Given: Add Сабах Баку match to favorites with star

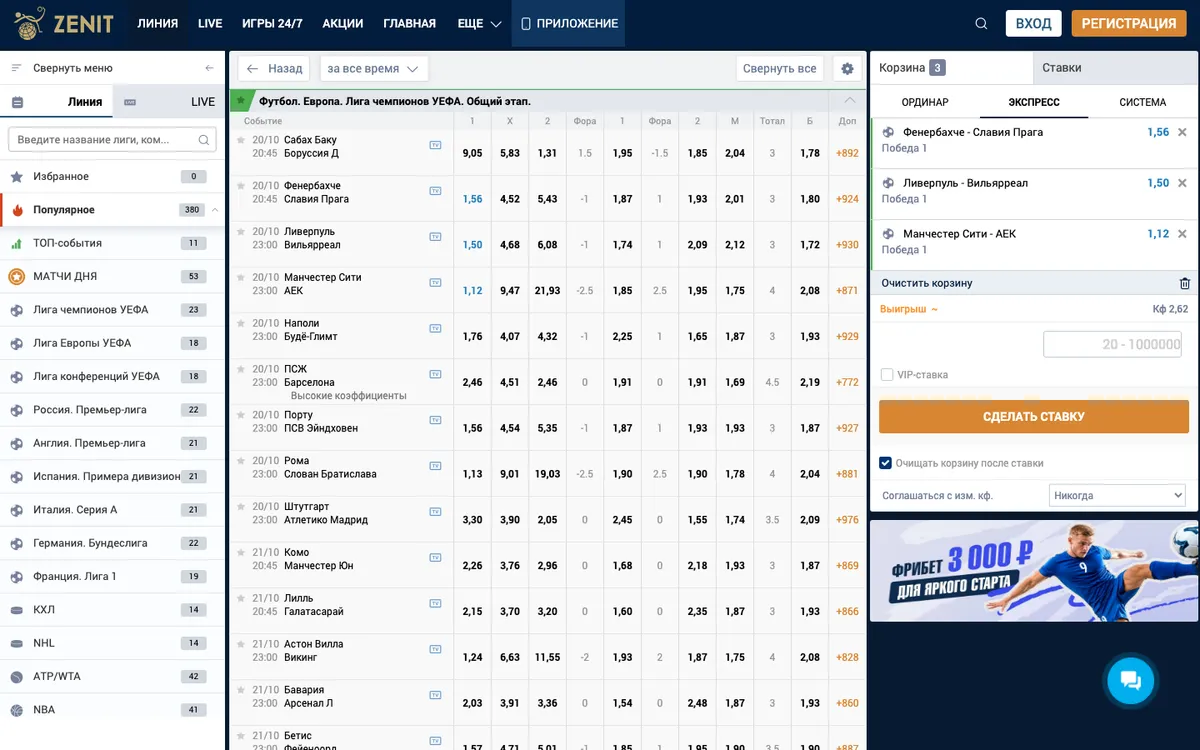Looking at the screenshot, I should click(x=241, y=140).
